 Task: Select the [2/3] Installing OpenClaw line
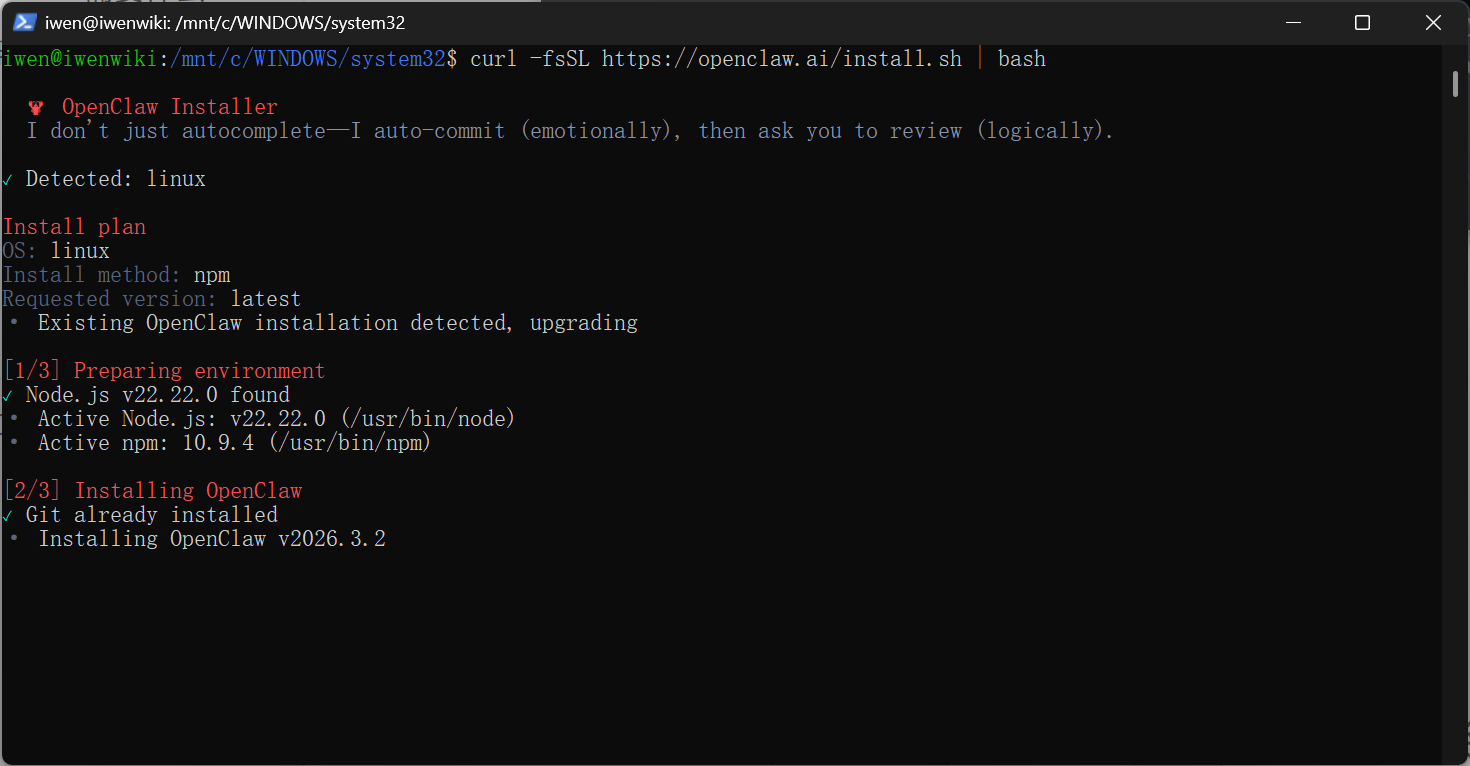[152, 491]
